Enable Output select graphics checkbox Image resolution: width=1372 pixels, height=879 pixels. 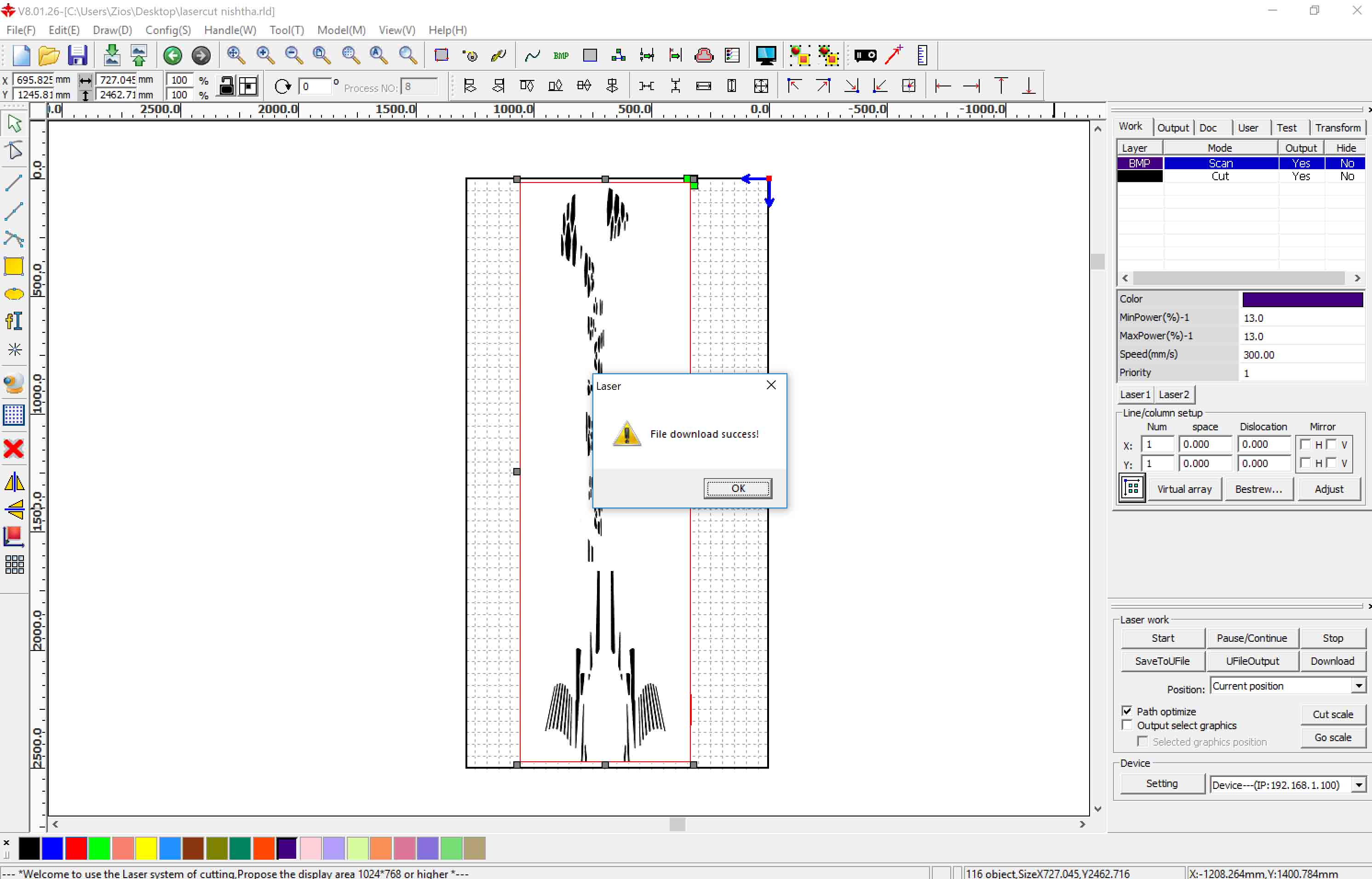(1126, 725)
